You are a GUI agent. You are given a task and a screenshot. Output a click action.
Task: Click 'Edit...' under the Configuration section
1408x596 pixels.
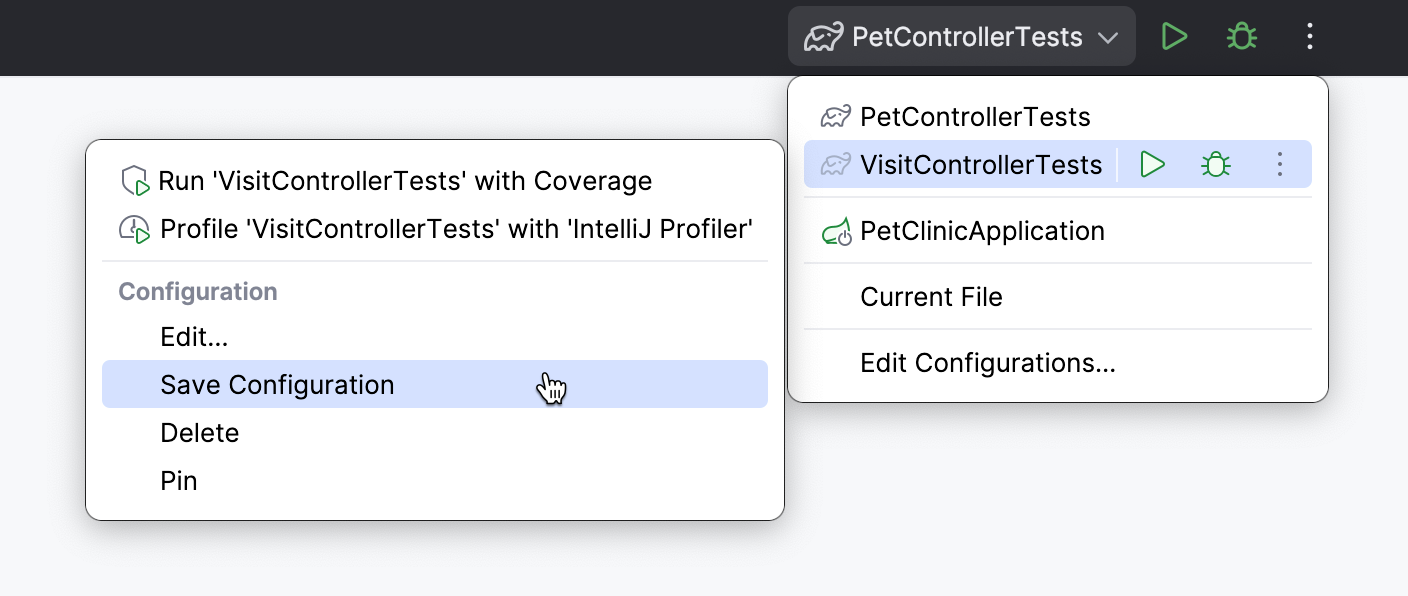point(193,337)
